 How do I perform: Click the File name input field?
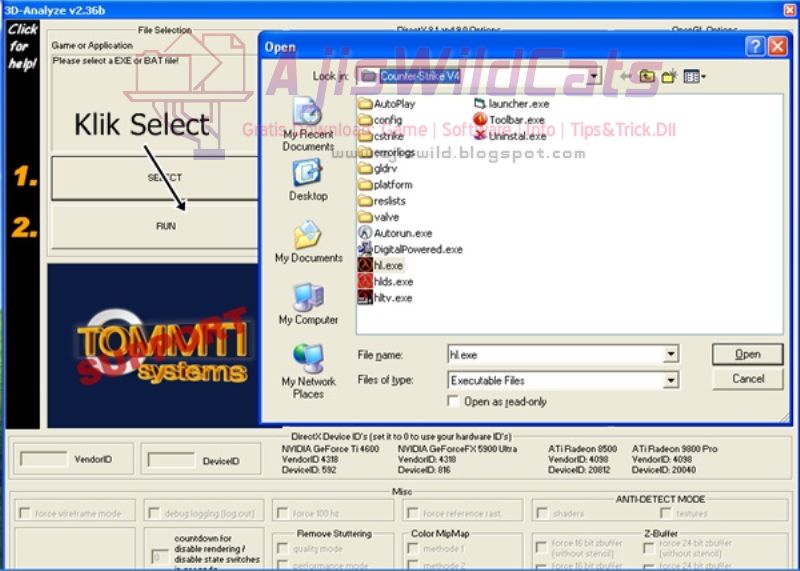556,354
